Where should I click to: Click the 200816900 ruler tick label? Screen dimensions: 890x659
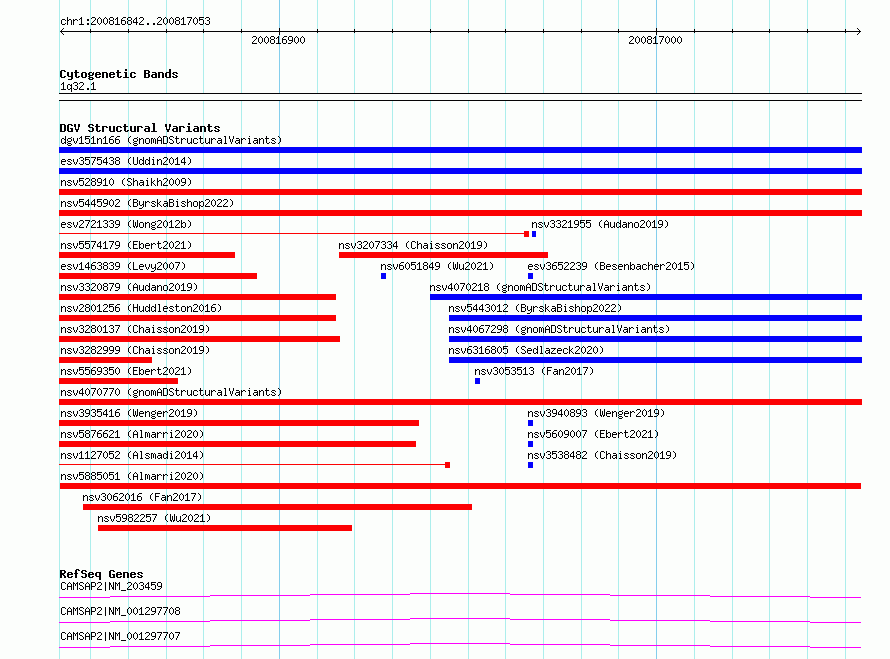(278, 40)
